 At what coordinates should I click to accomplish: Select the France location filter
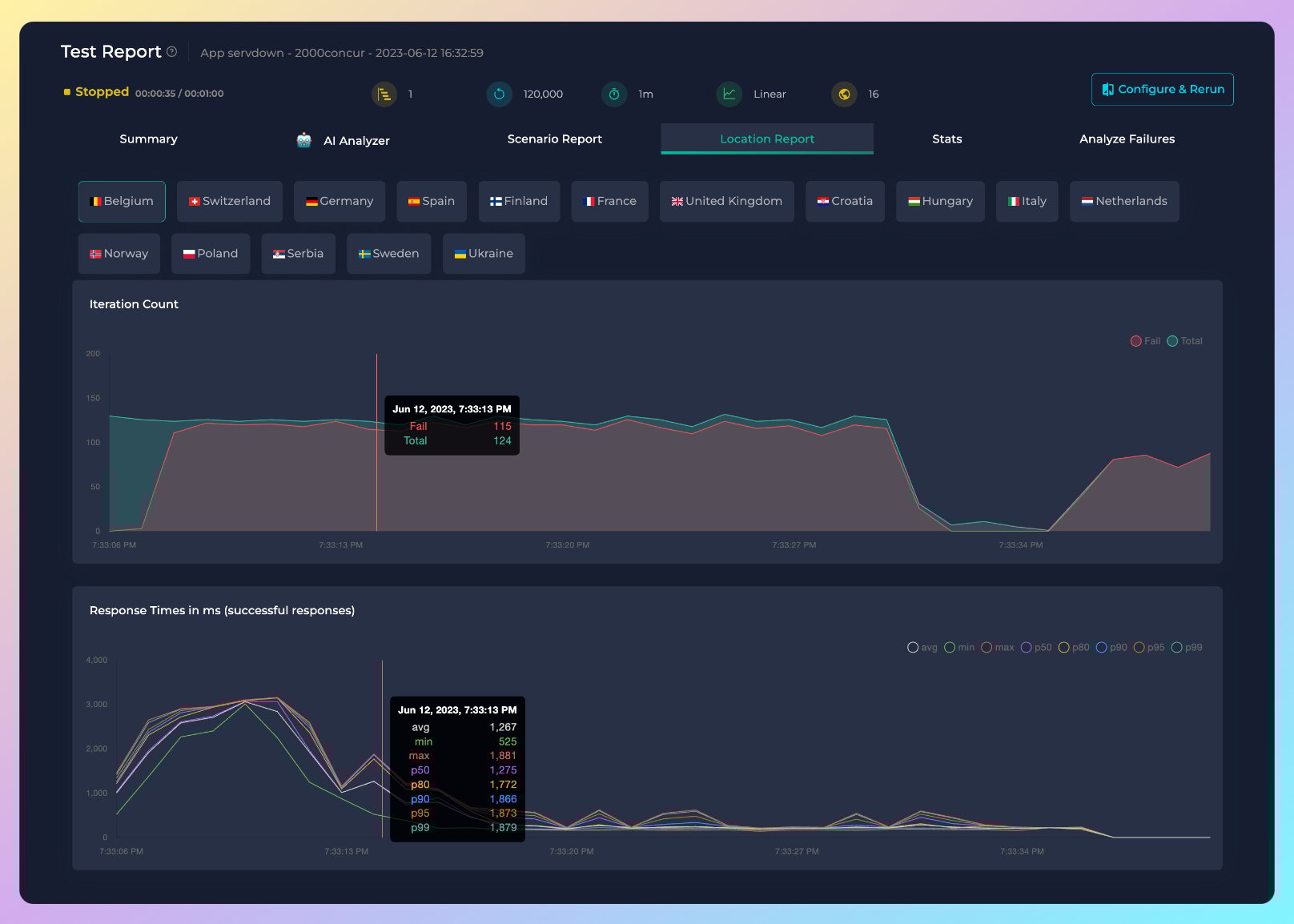[610, 201]
